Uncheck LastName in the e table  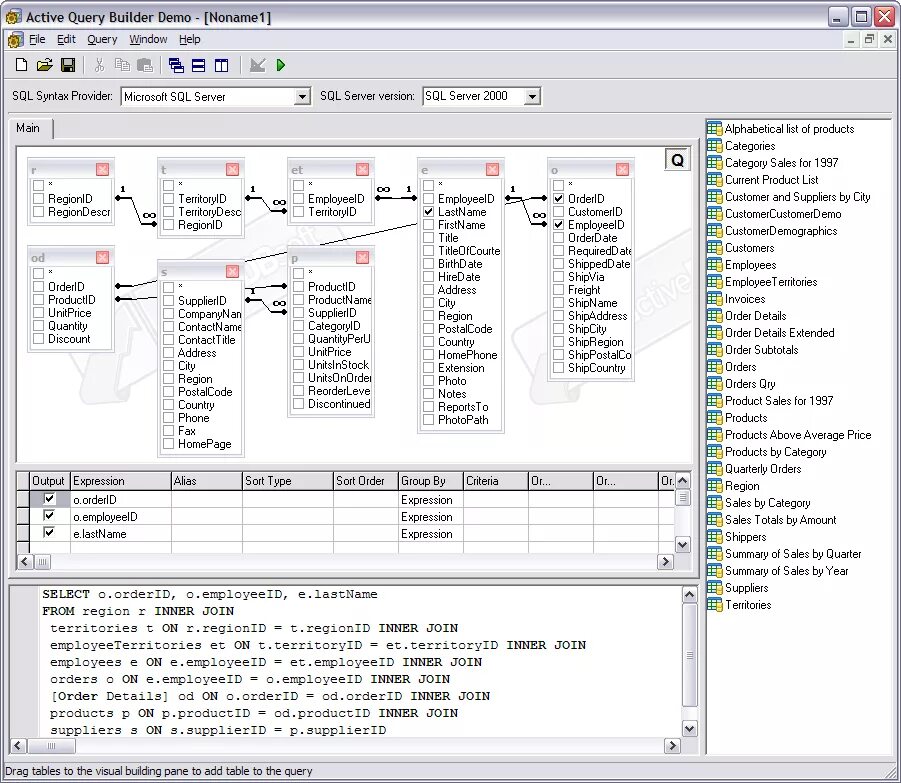(428, 212)
